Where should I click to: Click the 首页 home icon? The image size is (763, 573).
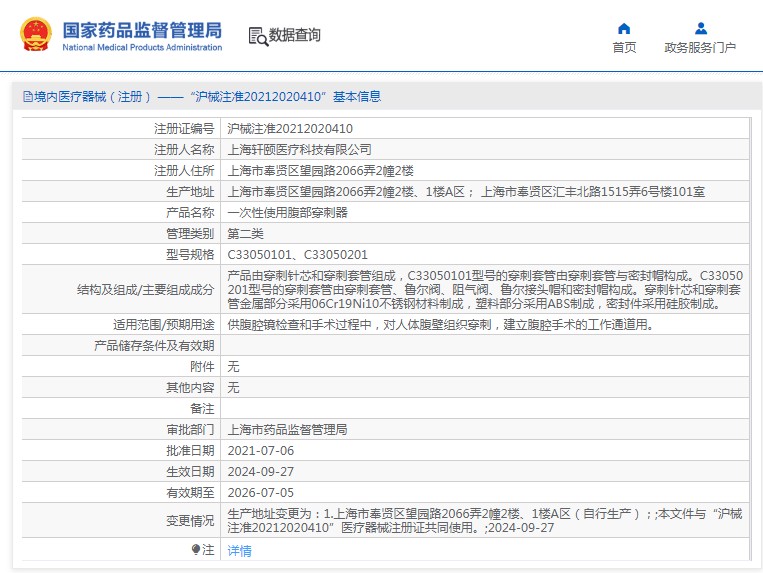point(624,29)
